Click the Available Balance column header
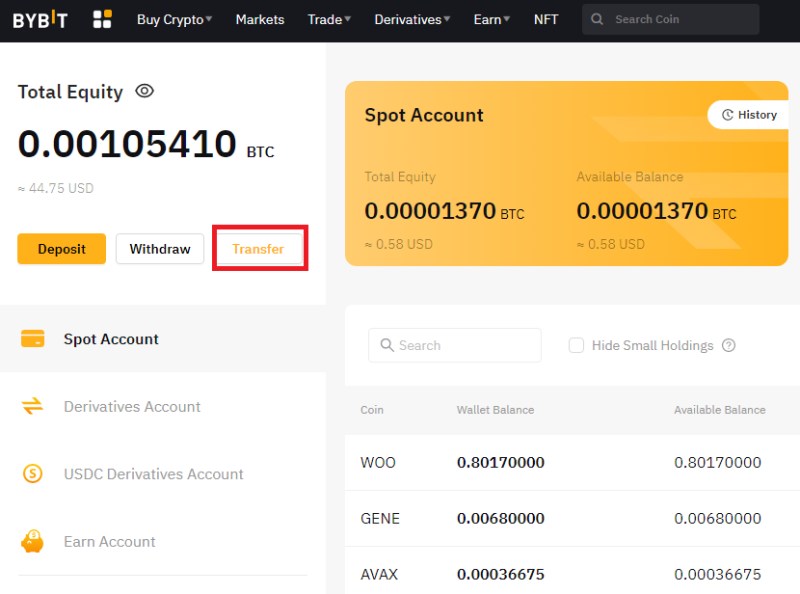Viewport: 800px width, 594px height. tap(720, 410)
